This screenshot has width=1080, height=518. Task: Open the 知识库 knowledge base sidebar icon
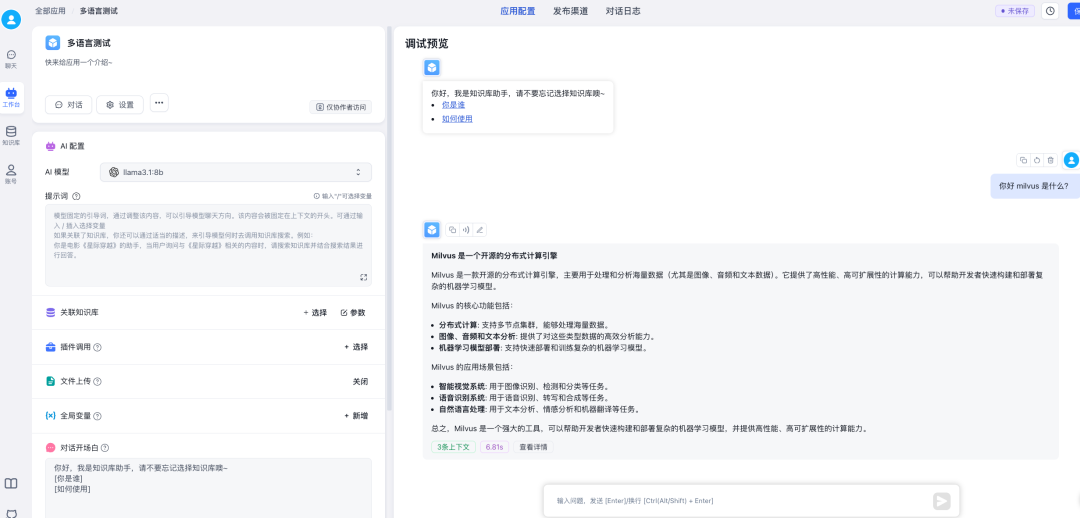(x=11, y=135)
